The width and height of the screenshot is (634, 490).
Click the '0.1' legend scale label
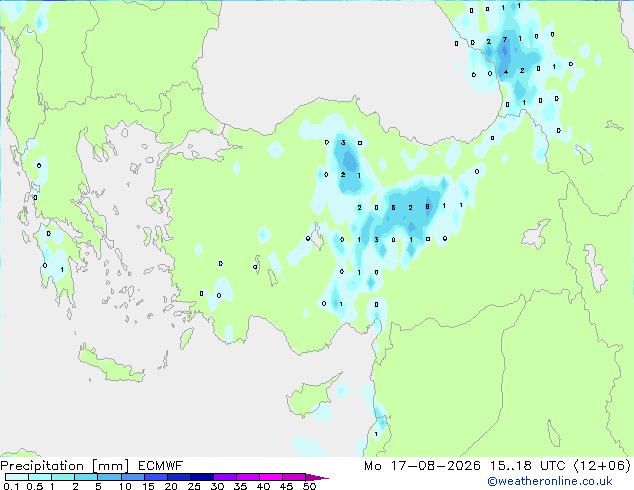tap(11, 486)
